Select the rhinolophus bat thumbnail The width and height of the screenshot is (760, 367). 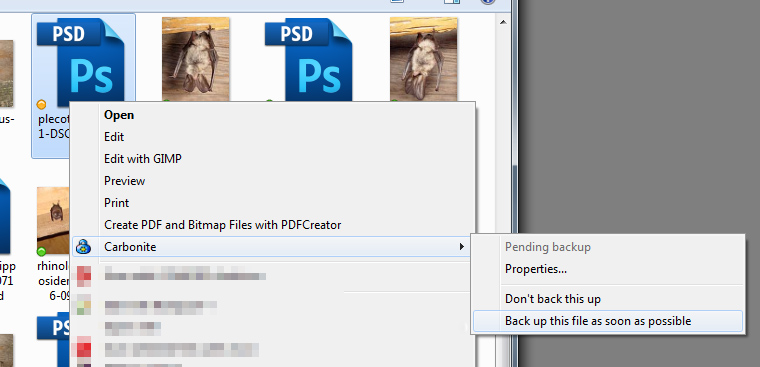[54, 220]
